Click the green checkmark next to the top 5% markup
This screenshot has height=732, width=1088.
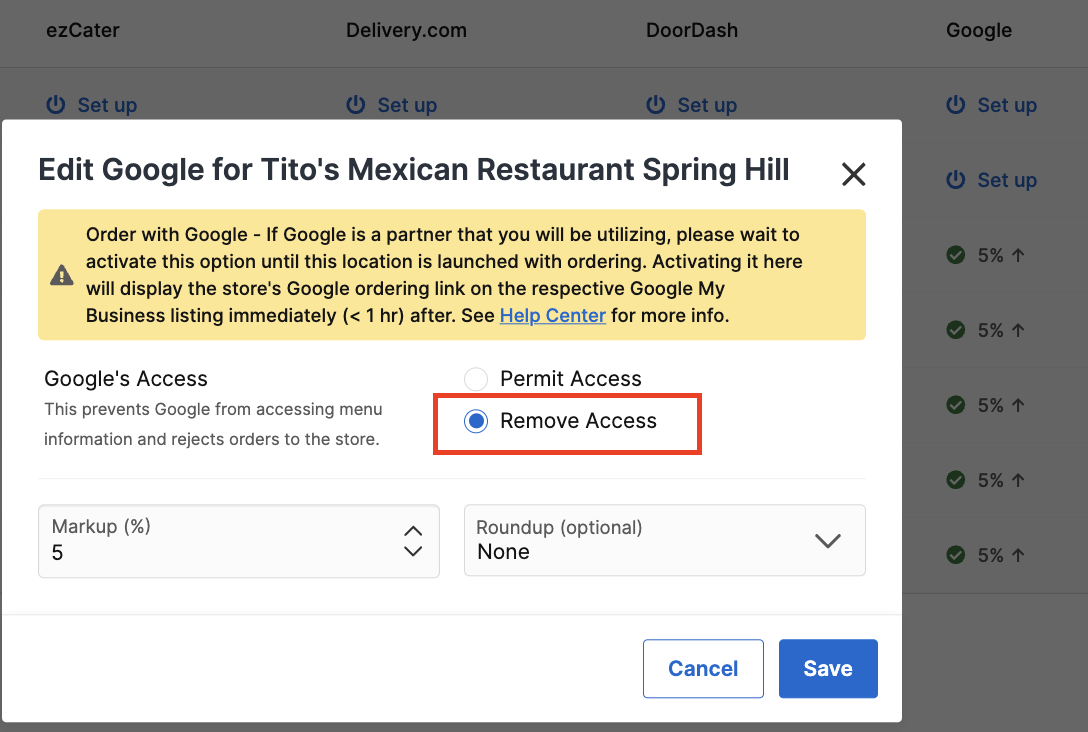(x=954, y=255)
